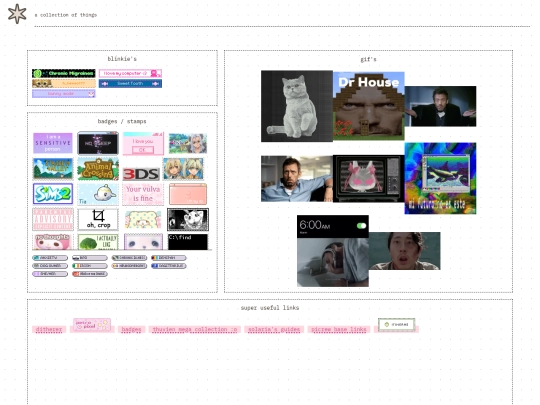The width and height of the screenshot is (540, 405).
Task: Click the polka-dot bear stamp
Action: tap(143, 220)
